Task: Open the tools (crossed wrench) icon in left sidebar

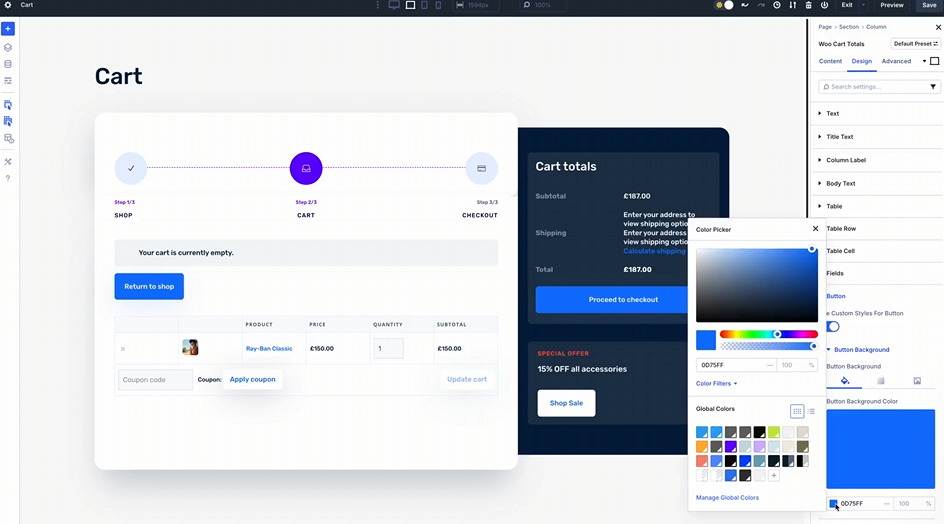Action: coord(8,161)
